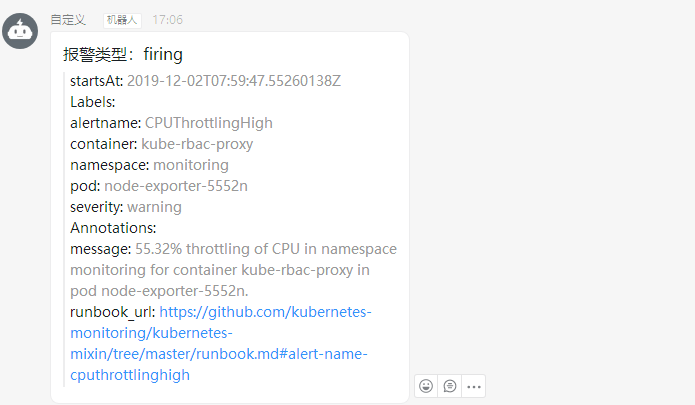The width and height of the screenshot is (695, 405).
Task: Click the blockquote bar beside alert details
Action: pos(65,228)
